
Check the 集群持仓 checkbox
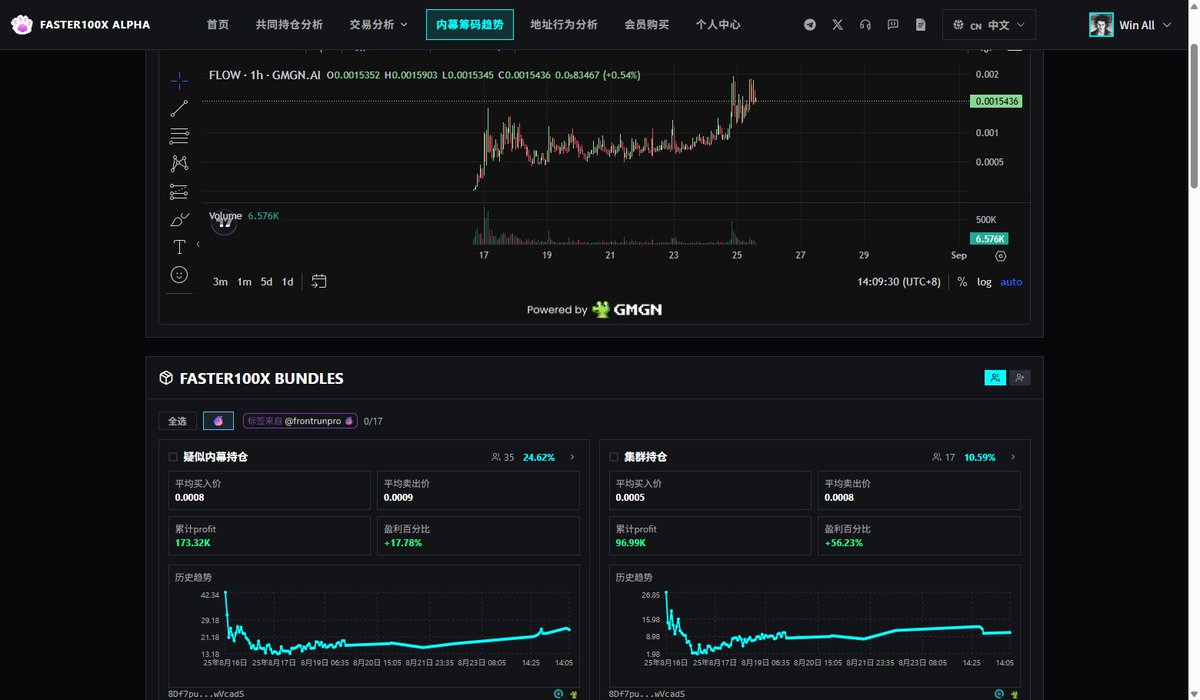[614, 457]
